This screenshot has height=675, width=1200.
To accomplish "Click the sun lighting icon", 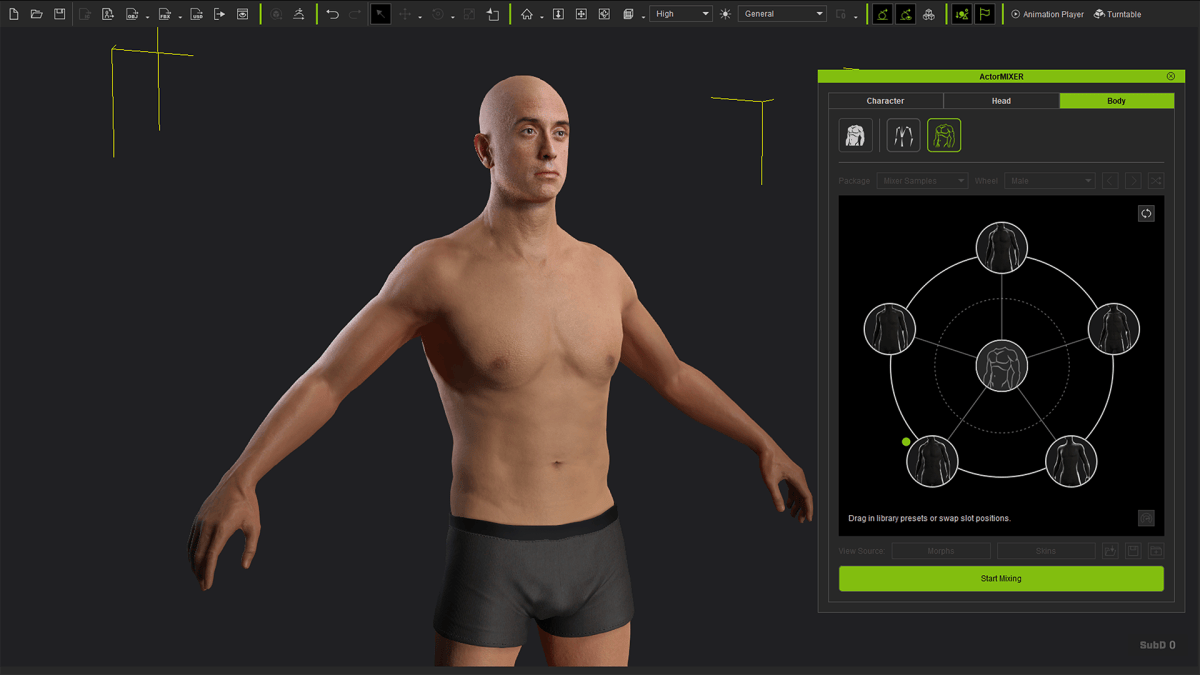I will 726,14.
